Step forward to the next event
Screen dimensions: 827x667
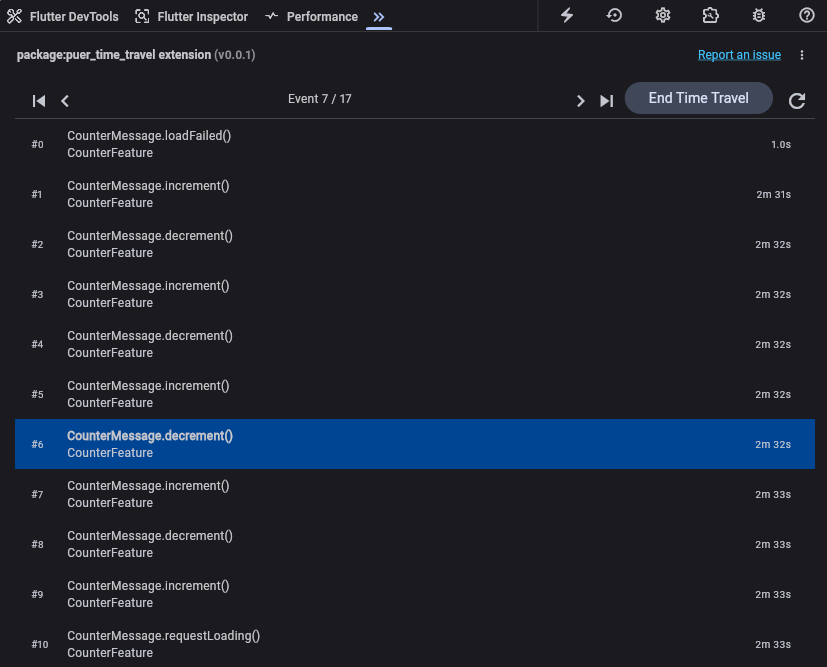(x=580, y=100)
